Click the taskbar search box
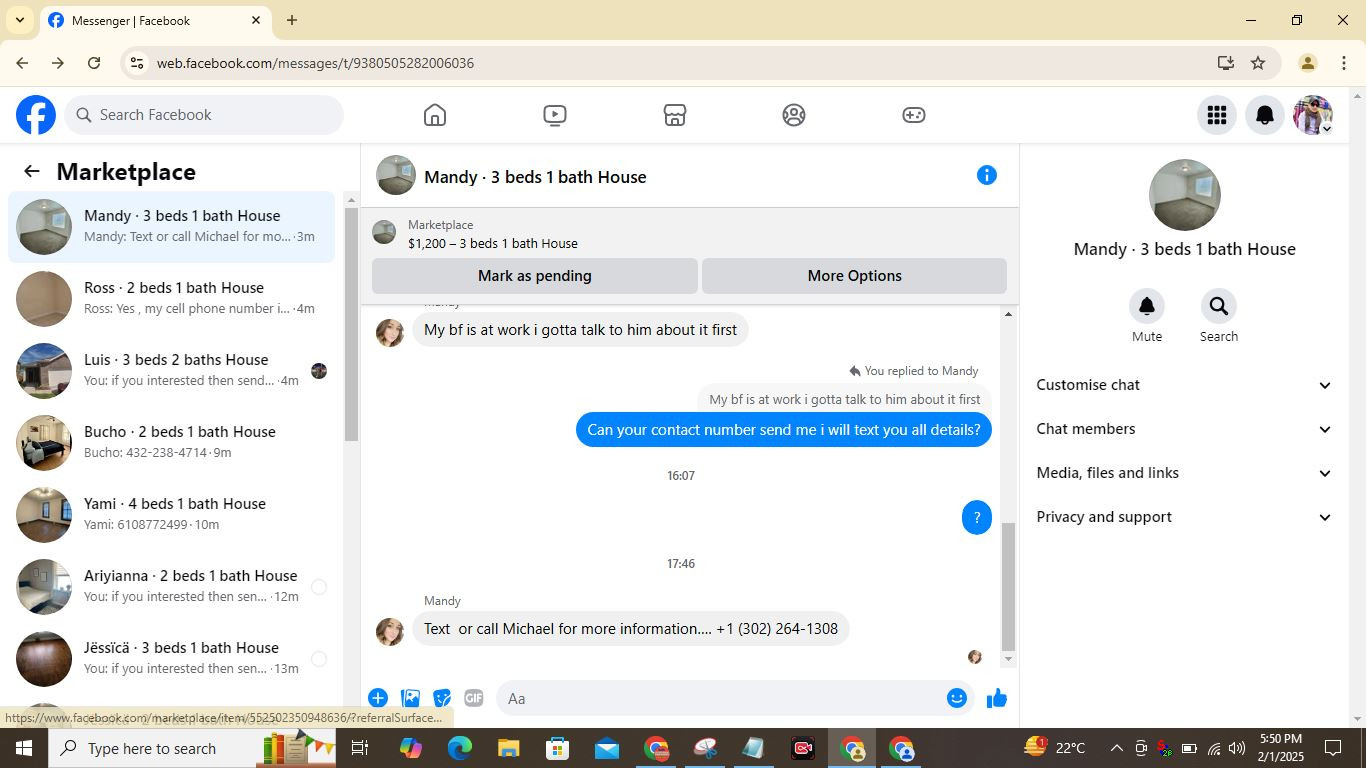The width and height of the screenshot is (1366, 768). coord(190,748)
